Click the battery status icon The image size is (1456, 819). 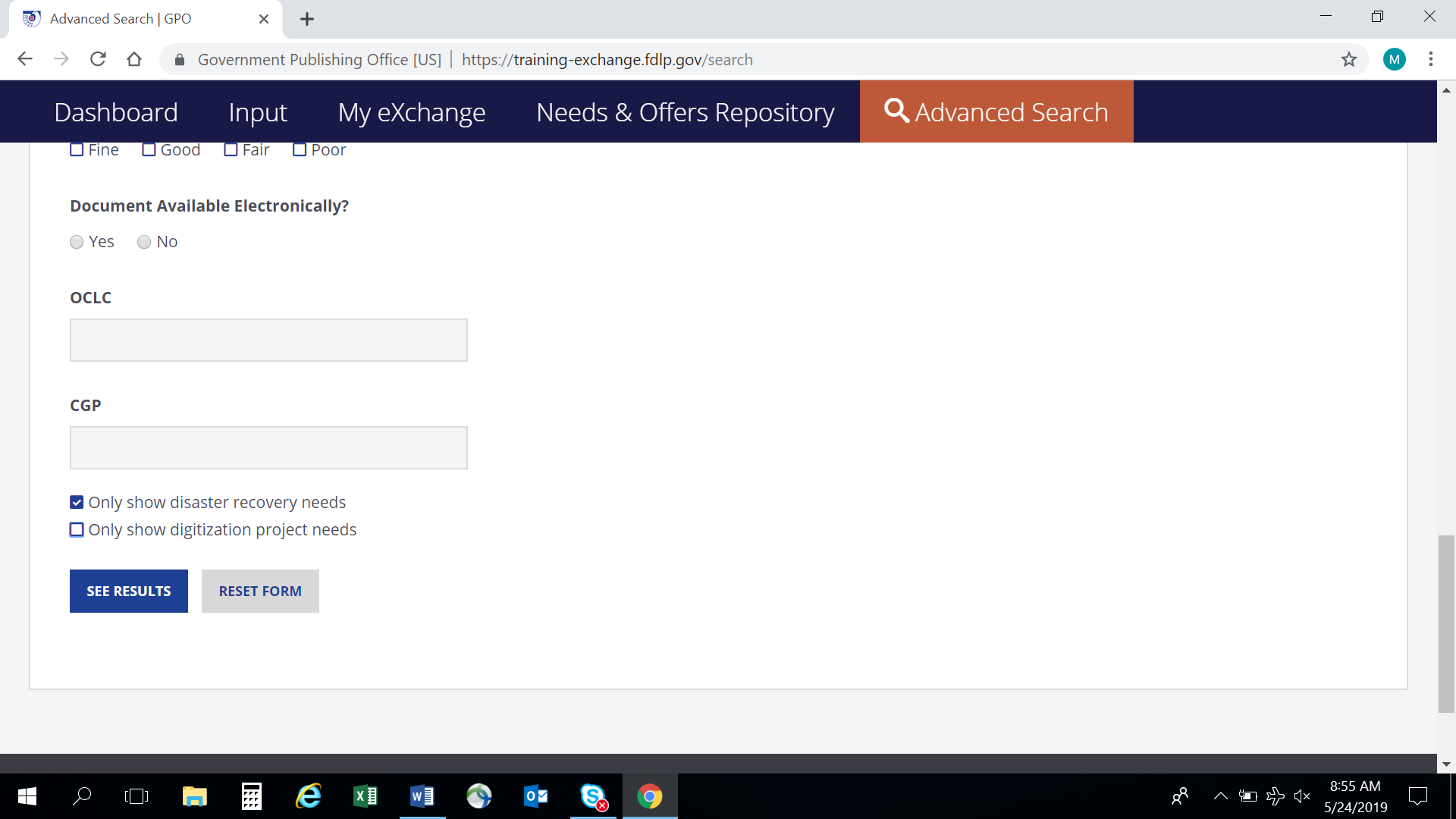click(1247, 796)
